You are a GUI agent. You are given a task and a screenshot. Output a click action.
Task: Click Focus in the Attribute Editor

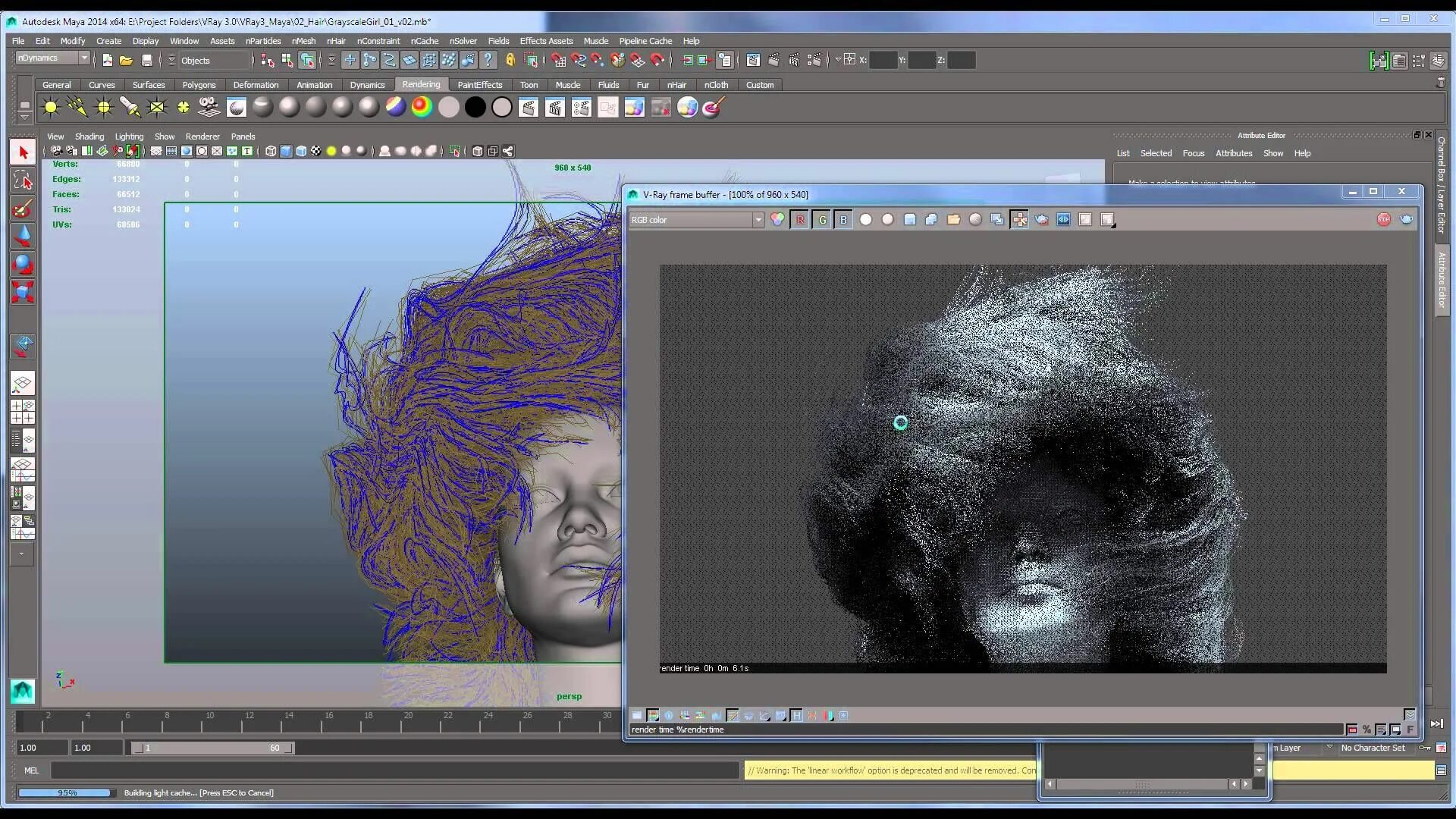click(x=1193, y=153)
